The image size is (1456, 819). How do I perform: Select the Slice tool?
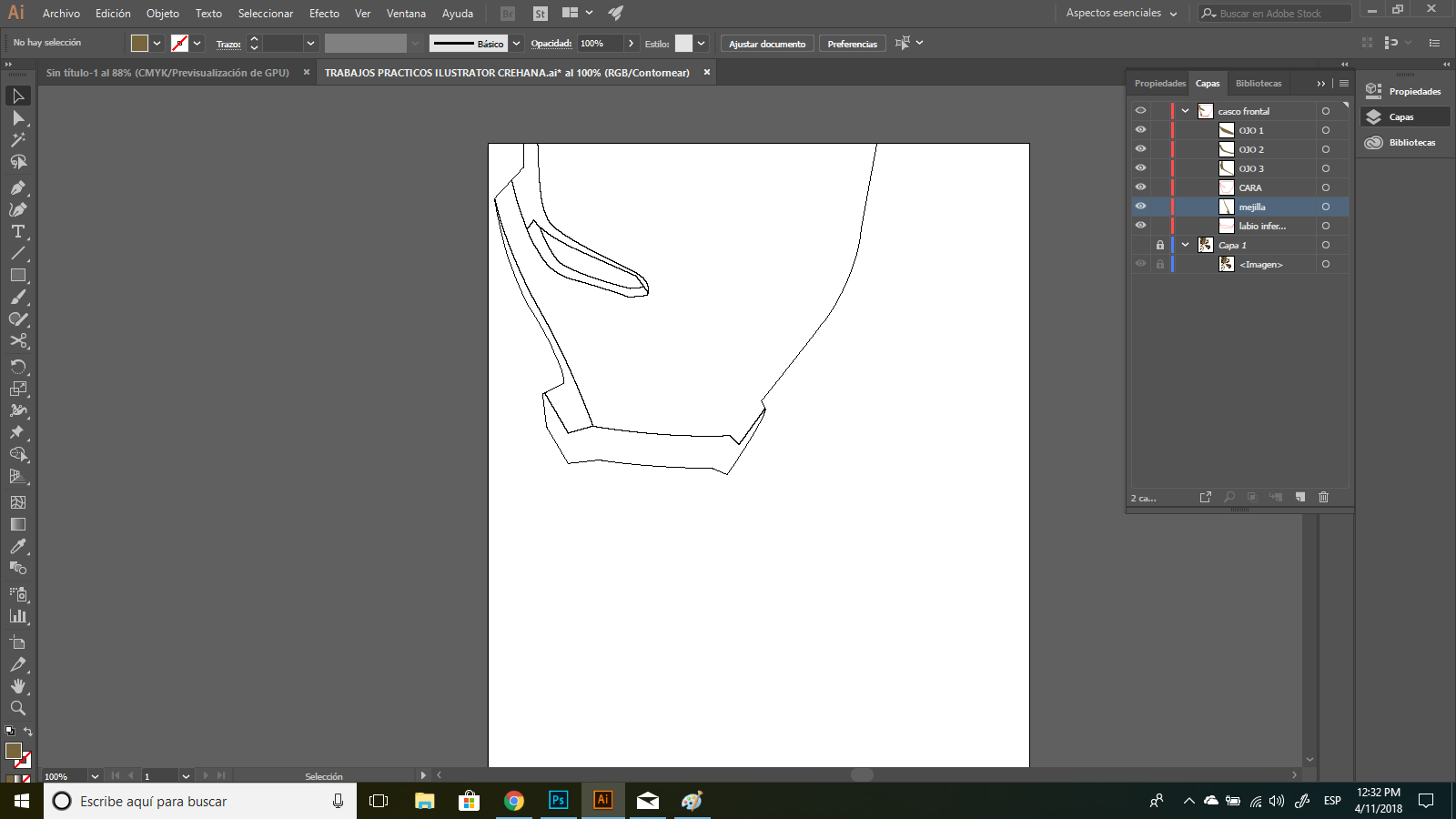(17, 664)
